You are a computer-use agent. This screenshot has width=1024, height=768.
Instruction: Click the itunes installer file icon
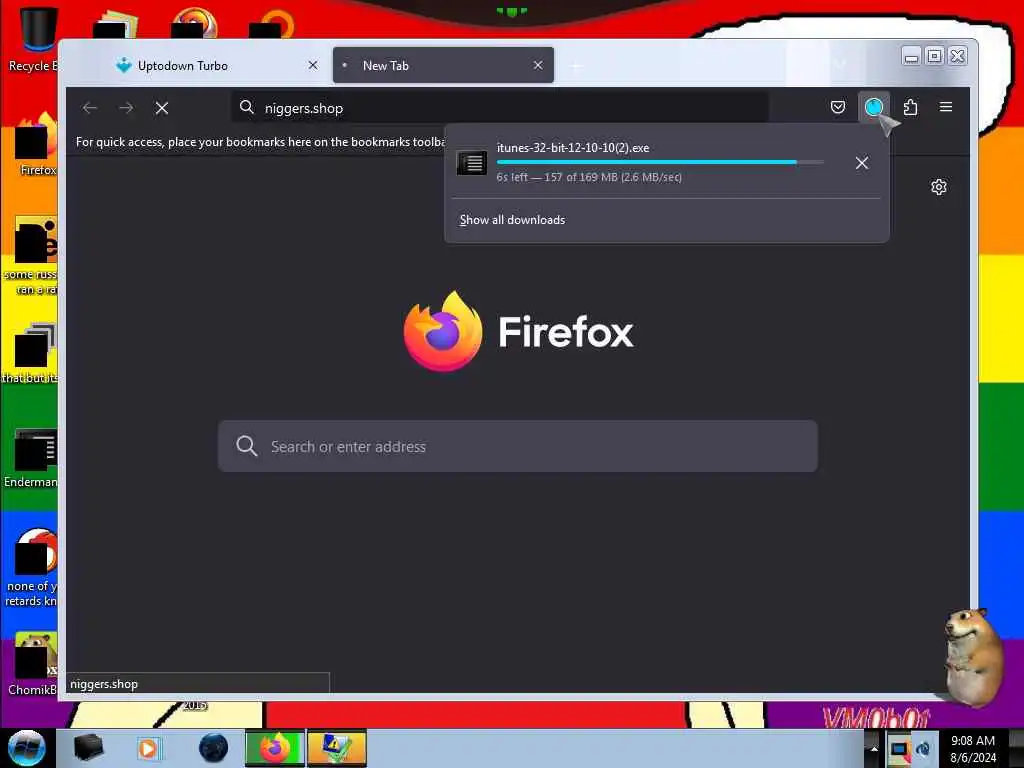point(472,163)
